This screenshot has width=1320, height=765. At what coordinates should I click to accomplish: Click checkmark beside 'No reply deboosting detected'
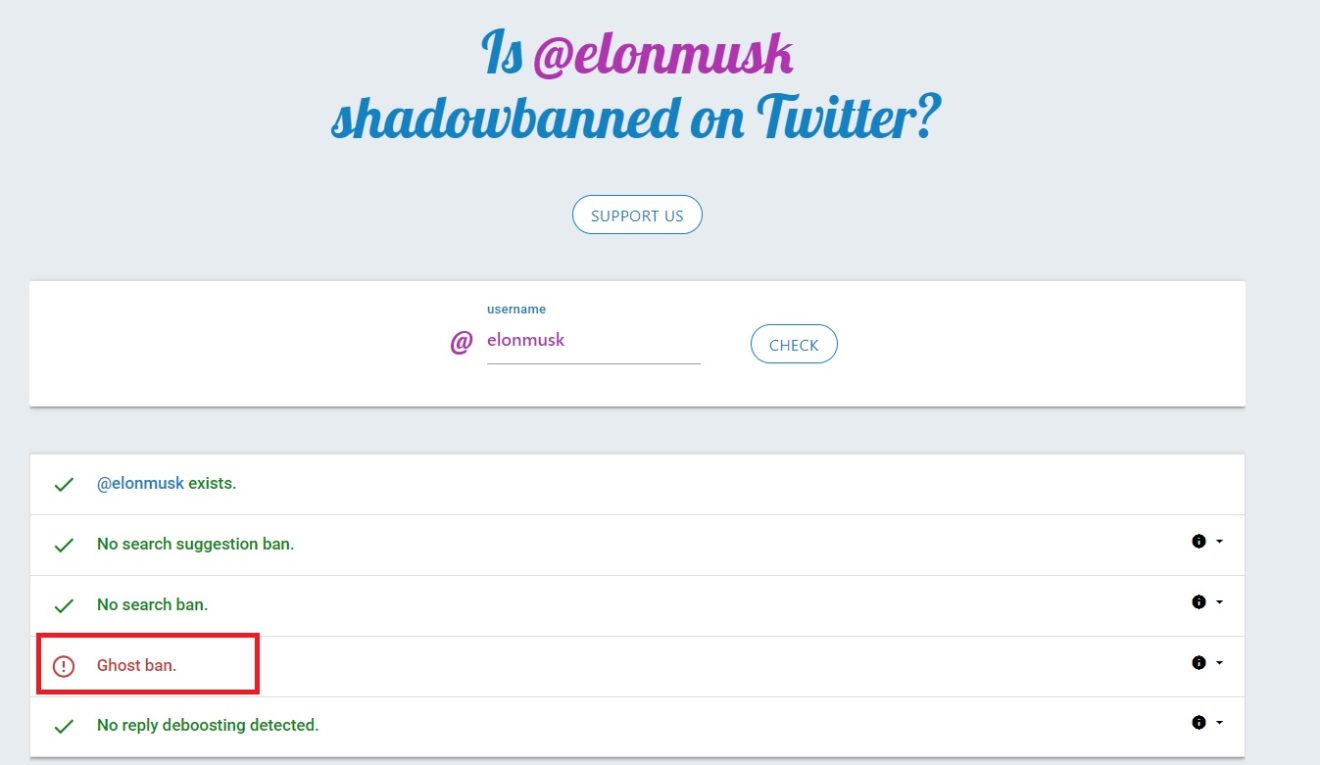64,726
